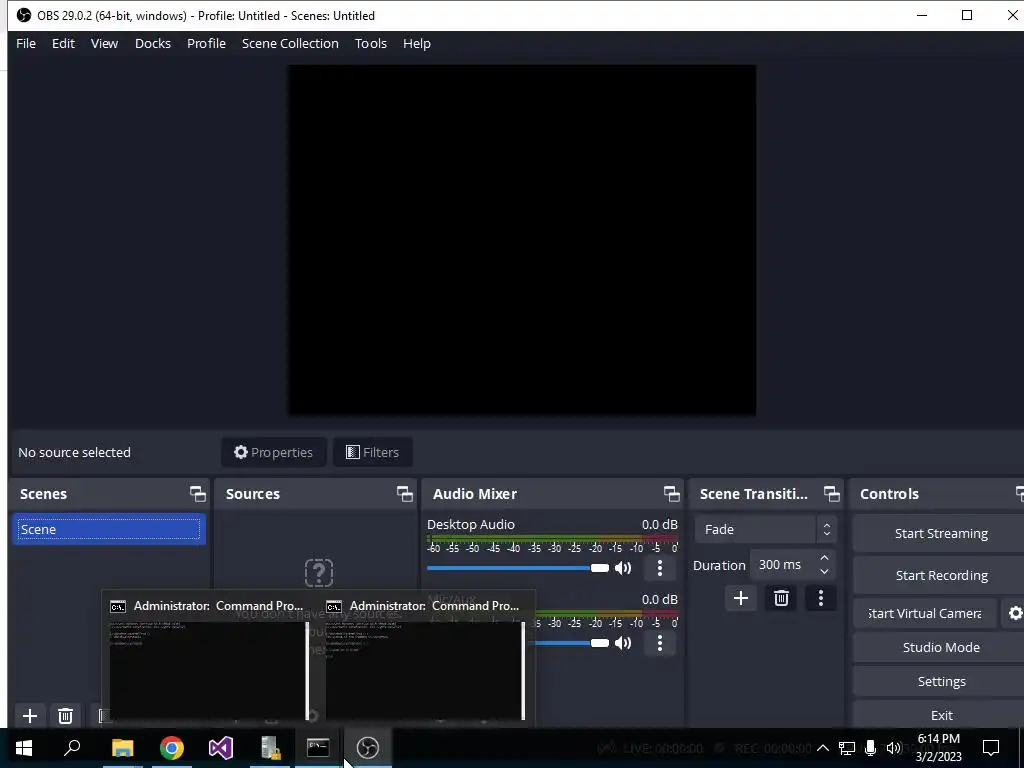Click the Desktop Audio 0.0 dB value
Viewport: 1024px width, 768px height.
(x=660, y=524)
